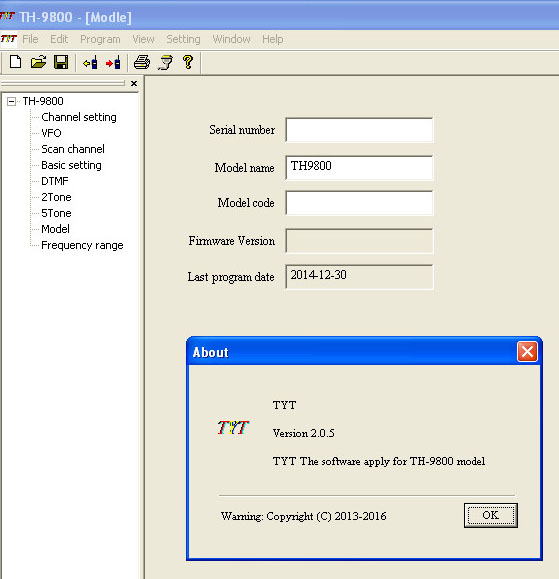Write to radio toolbar icon
The height and width of the screenshot is (579, 559).
click(x=113, y=62)
